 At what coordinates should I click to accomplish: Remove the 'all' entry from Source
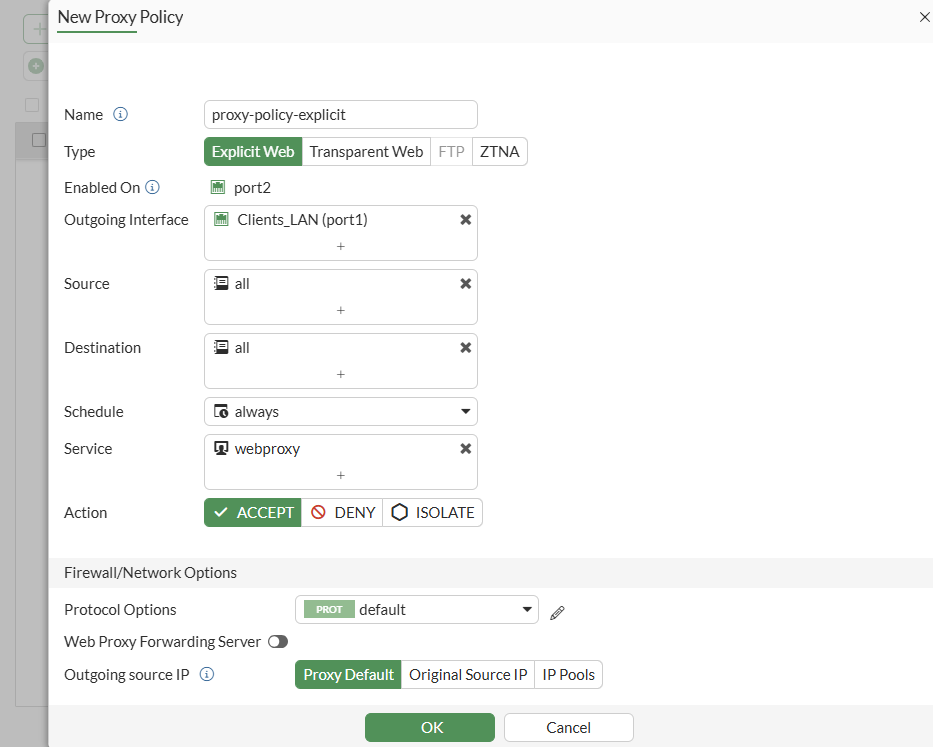coord(465,284)
